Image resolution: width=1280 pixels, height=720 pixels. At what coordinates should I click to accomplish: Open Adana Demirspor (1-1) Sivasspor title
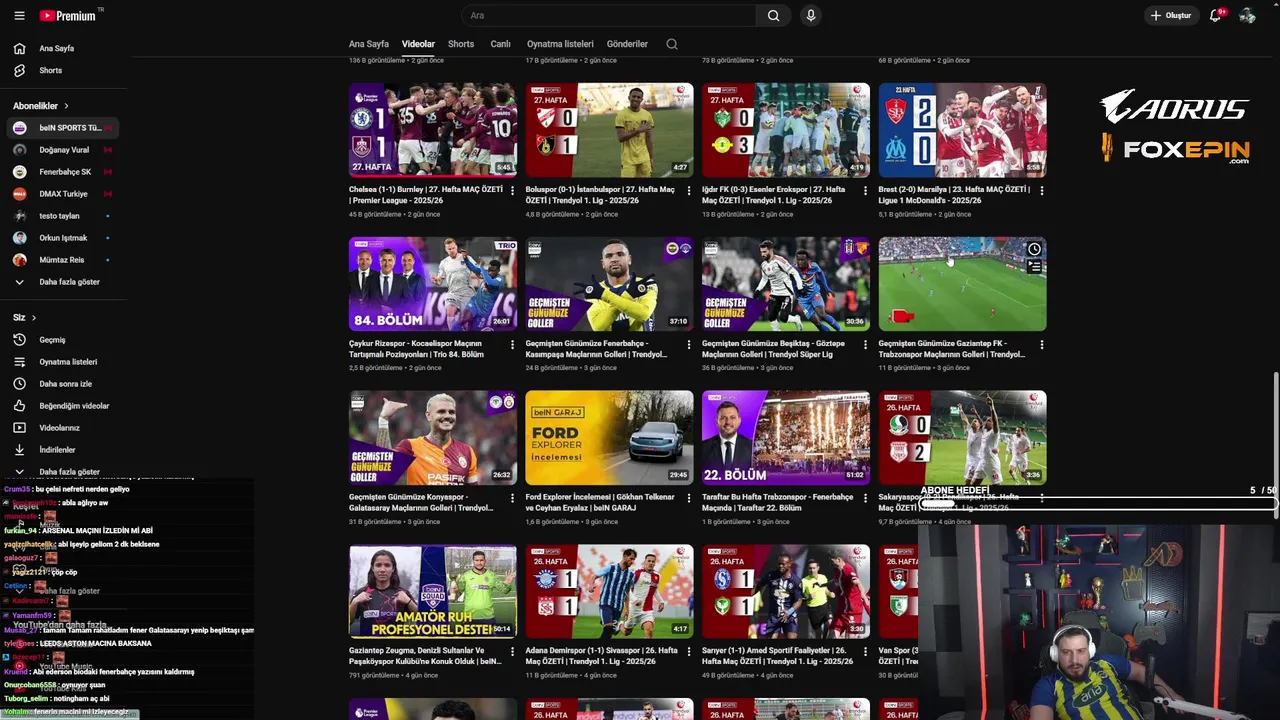[601, 656]
